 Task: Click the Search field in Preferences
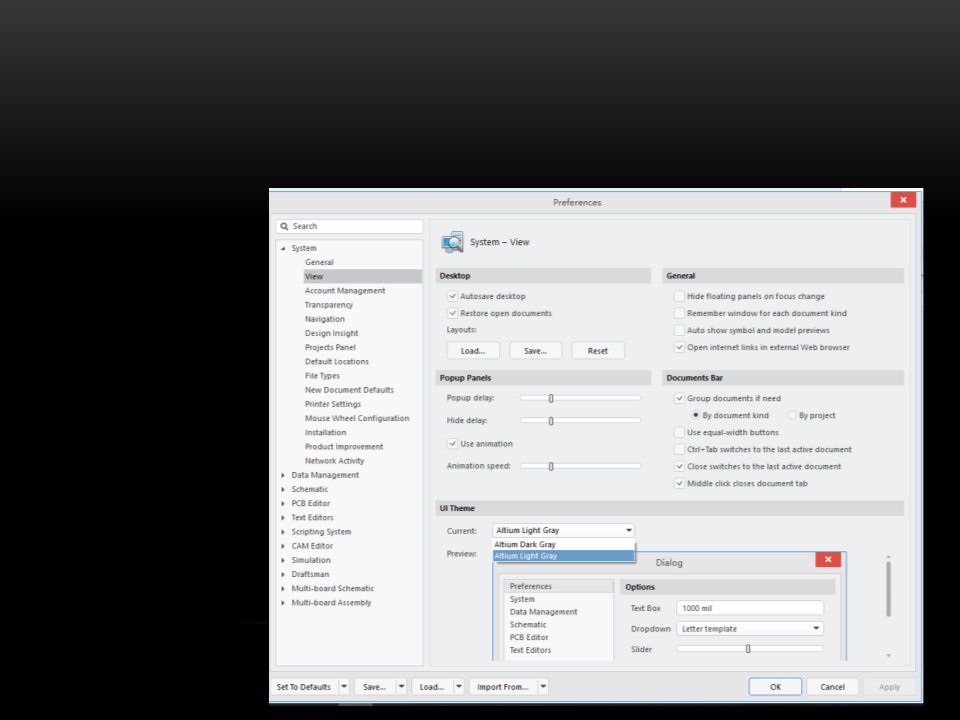(350, 227)
